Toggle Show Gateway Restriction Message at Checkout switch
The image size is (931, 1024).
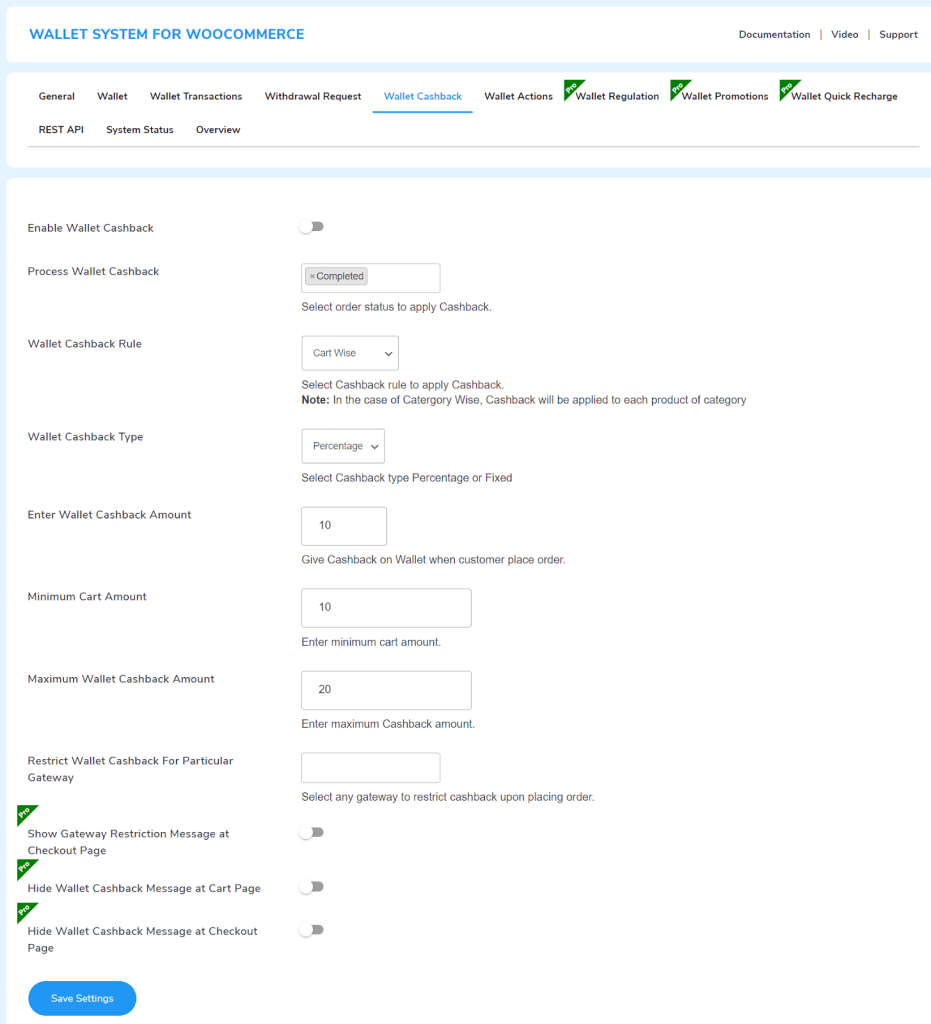[x=311, y=833]
